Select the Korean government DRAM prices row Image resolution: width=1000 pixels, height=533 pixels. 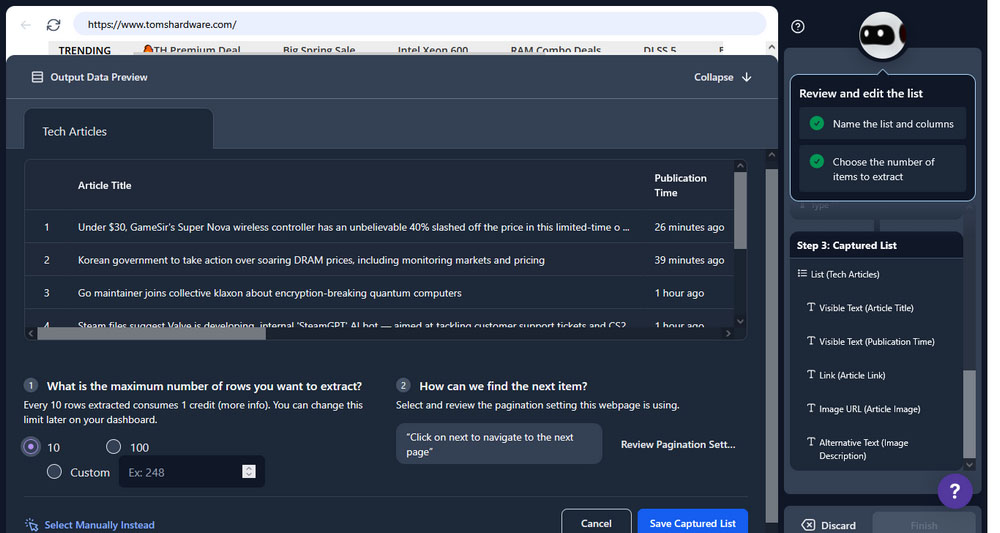[x=379, y=260]
